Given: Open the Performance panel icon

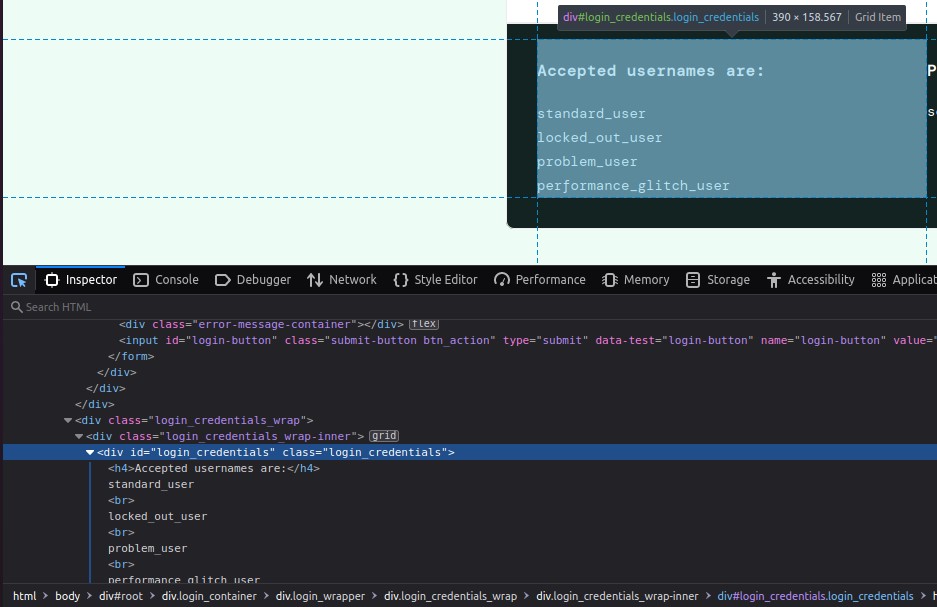Looking at the screenshot, I should click(502, 280).
